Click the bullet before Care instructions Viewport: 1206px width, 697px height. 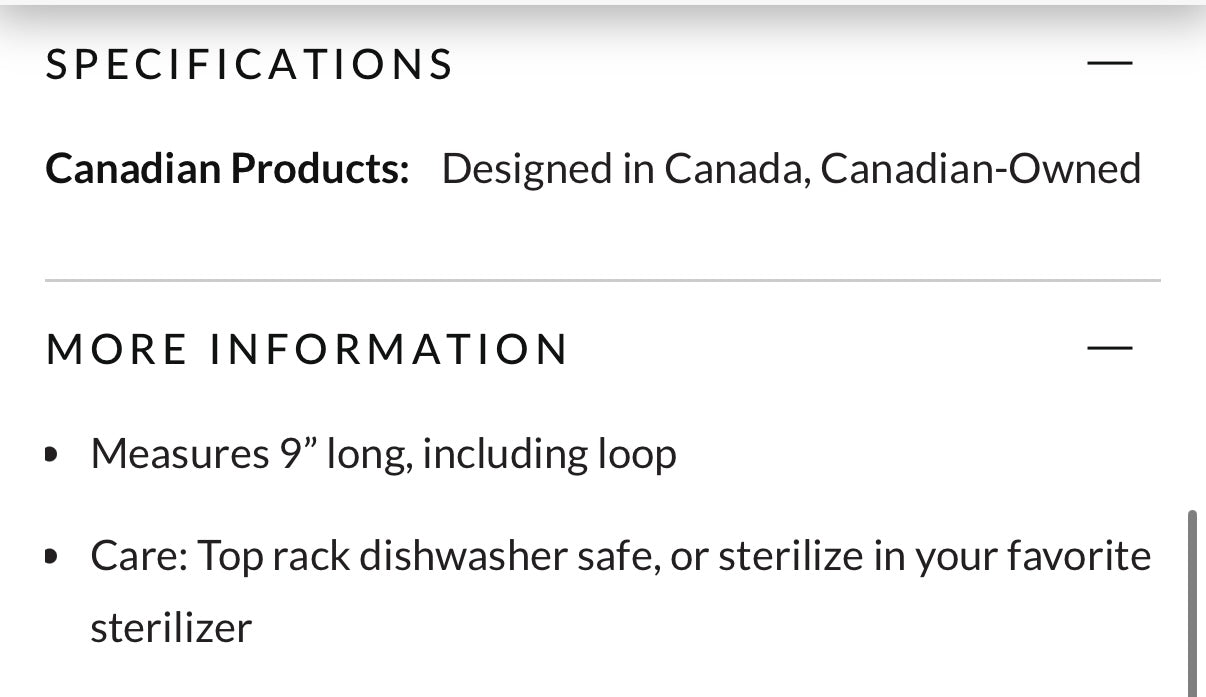[51, 556]
